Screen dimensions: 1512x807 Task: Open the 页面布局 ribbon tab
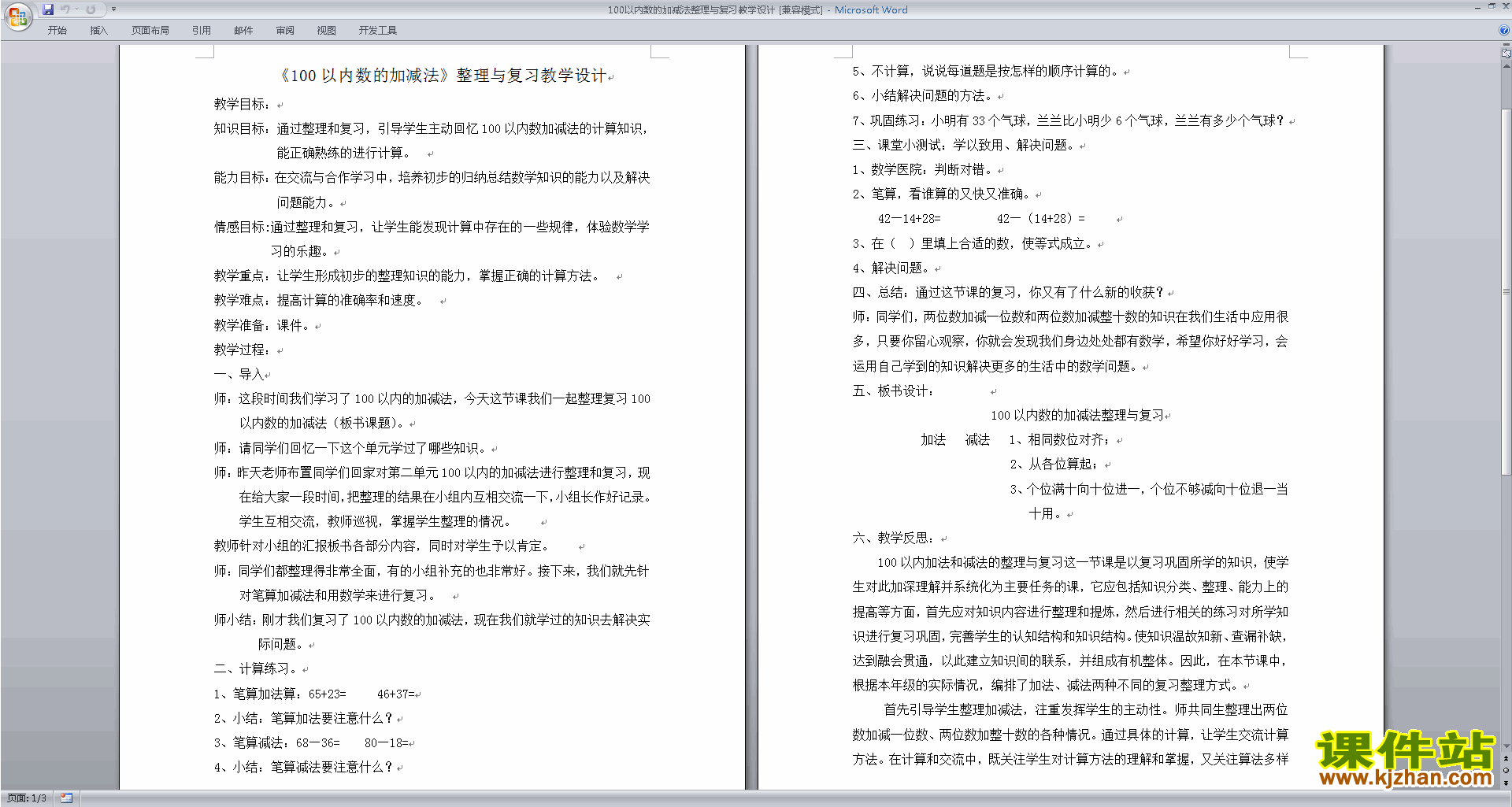150,31
